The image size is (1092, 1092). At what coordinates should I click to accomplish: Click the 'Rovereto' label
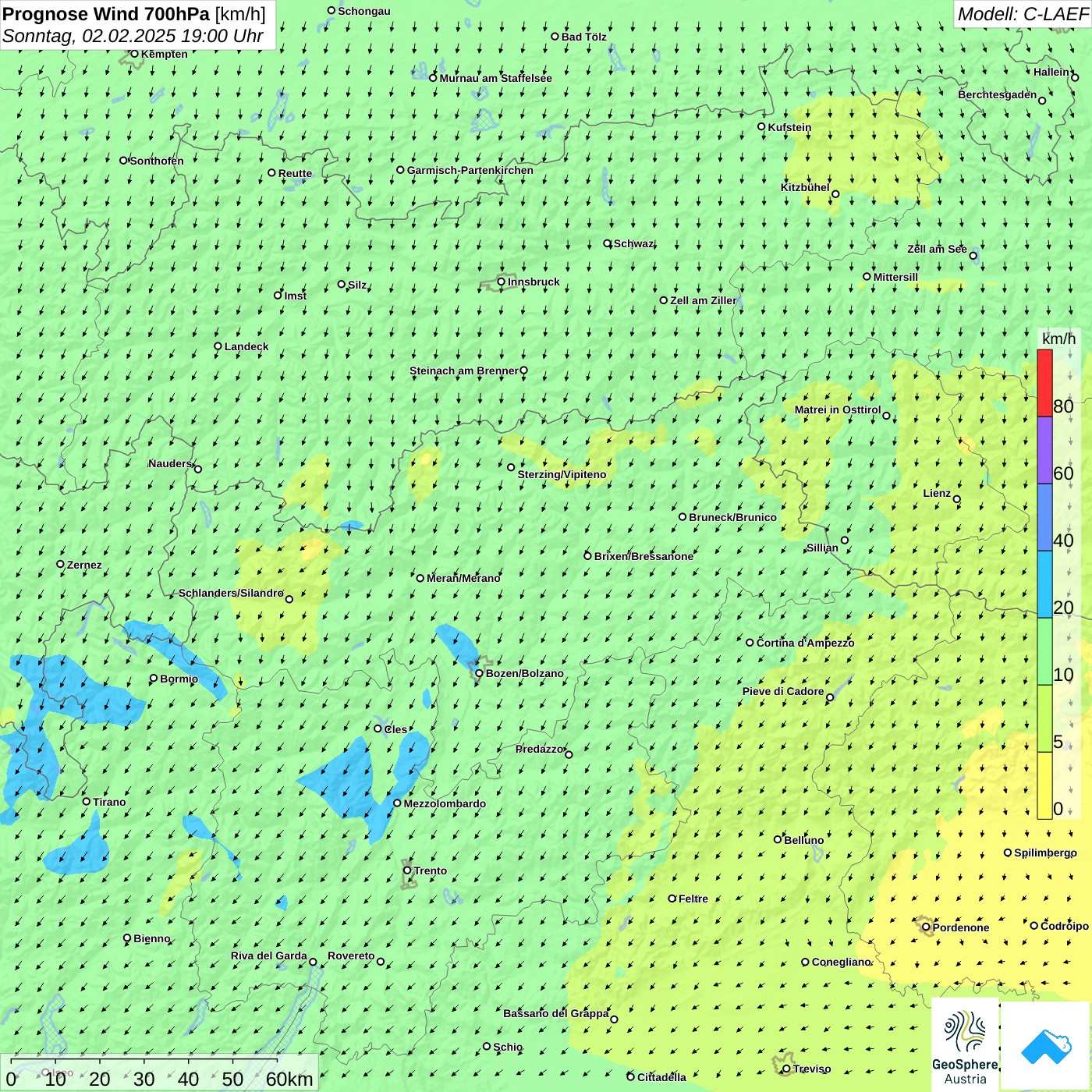click(x=351, y=955)
